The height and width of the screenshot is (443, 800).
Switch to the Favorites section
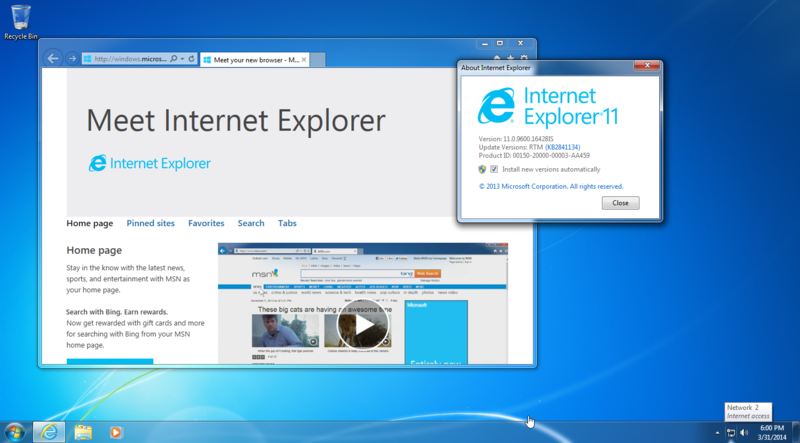[x=206, y=223]
